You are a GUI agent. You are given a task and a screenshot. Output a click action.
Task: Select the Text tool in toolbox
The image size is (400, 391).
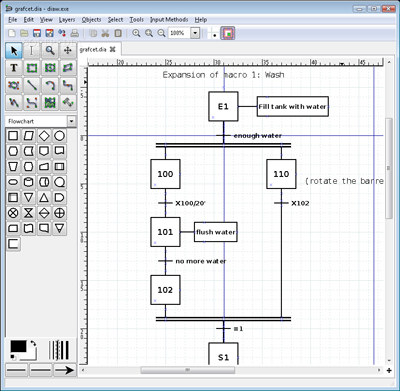pyautogui.click(x=14, y=68)
